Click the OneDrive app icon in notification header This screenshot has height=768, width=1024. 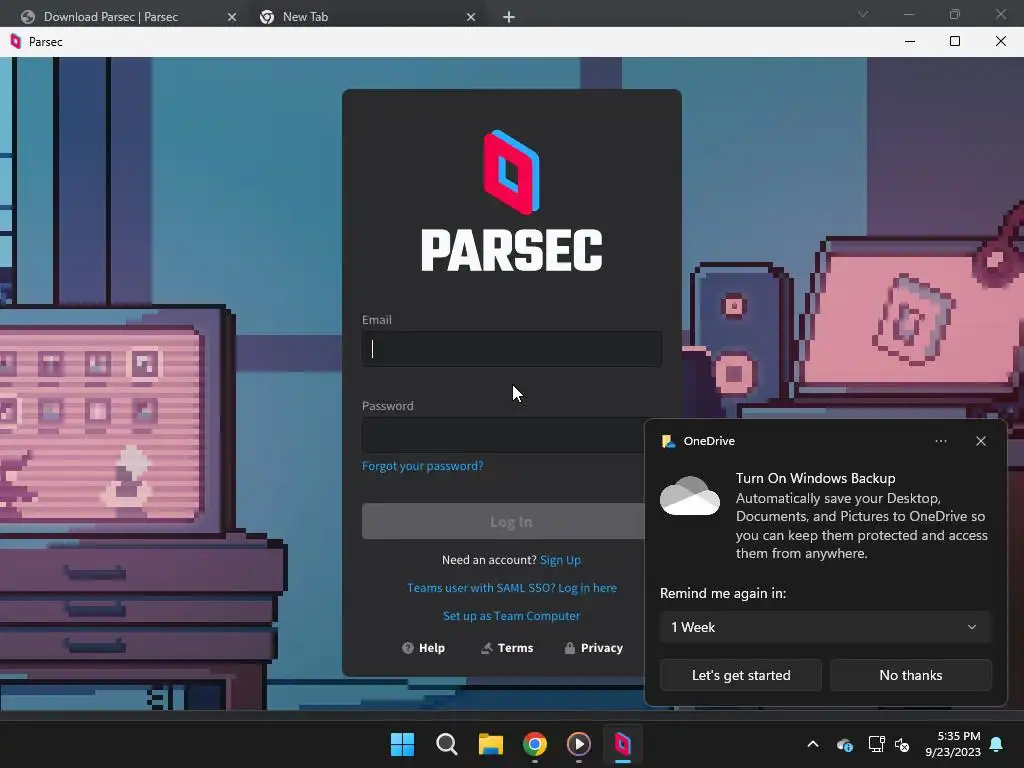668,441
